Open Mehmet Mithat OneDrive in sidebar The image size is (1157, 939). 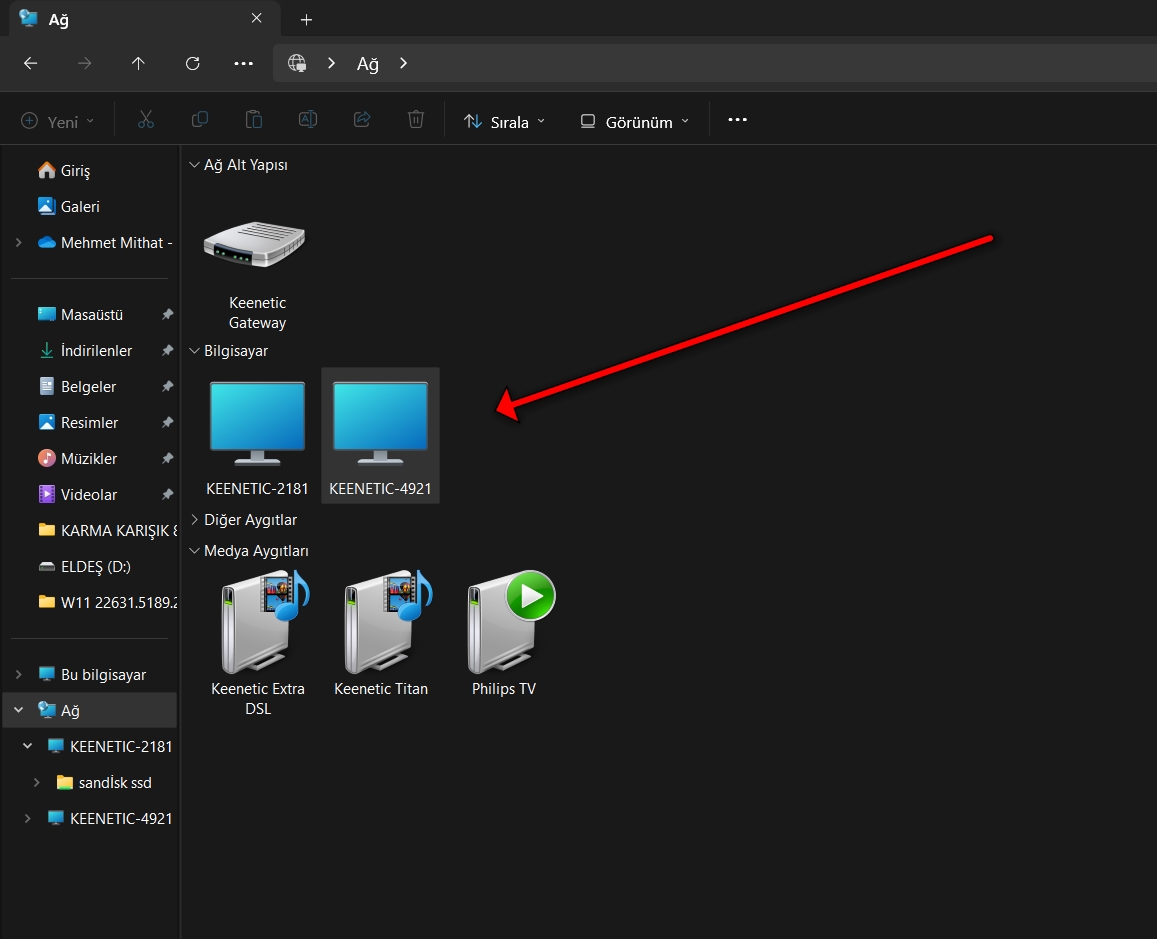[105, 243]
